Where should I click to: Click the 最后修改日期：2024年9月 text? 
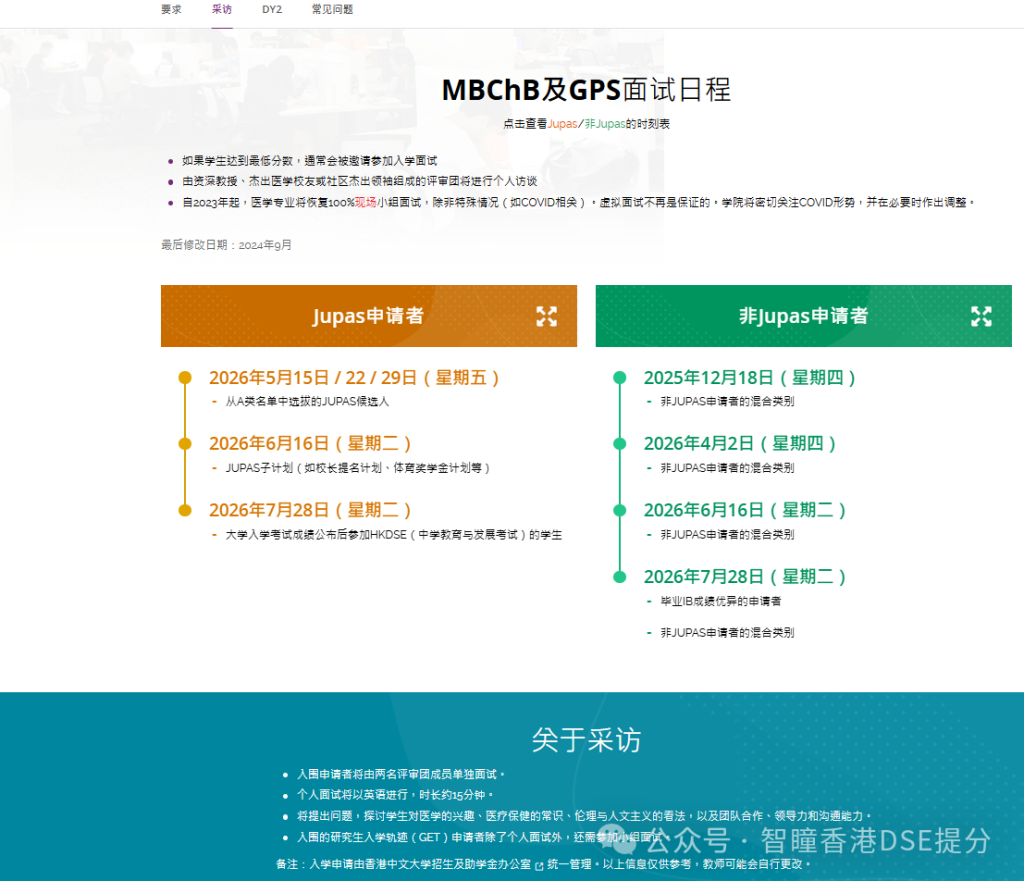[x=226, y=245]
